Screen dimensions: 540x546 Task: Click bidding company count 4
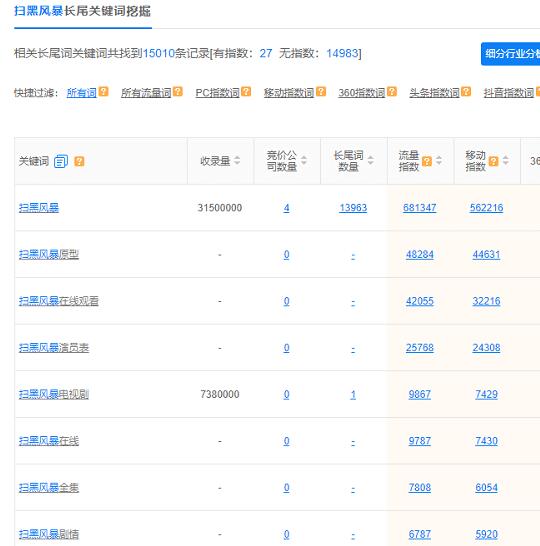[x=286, y=208]
